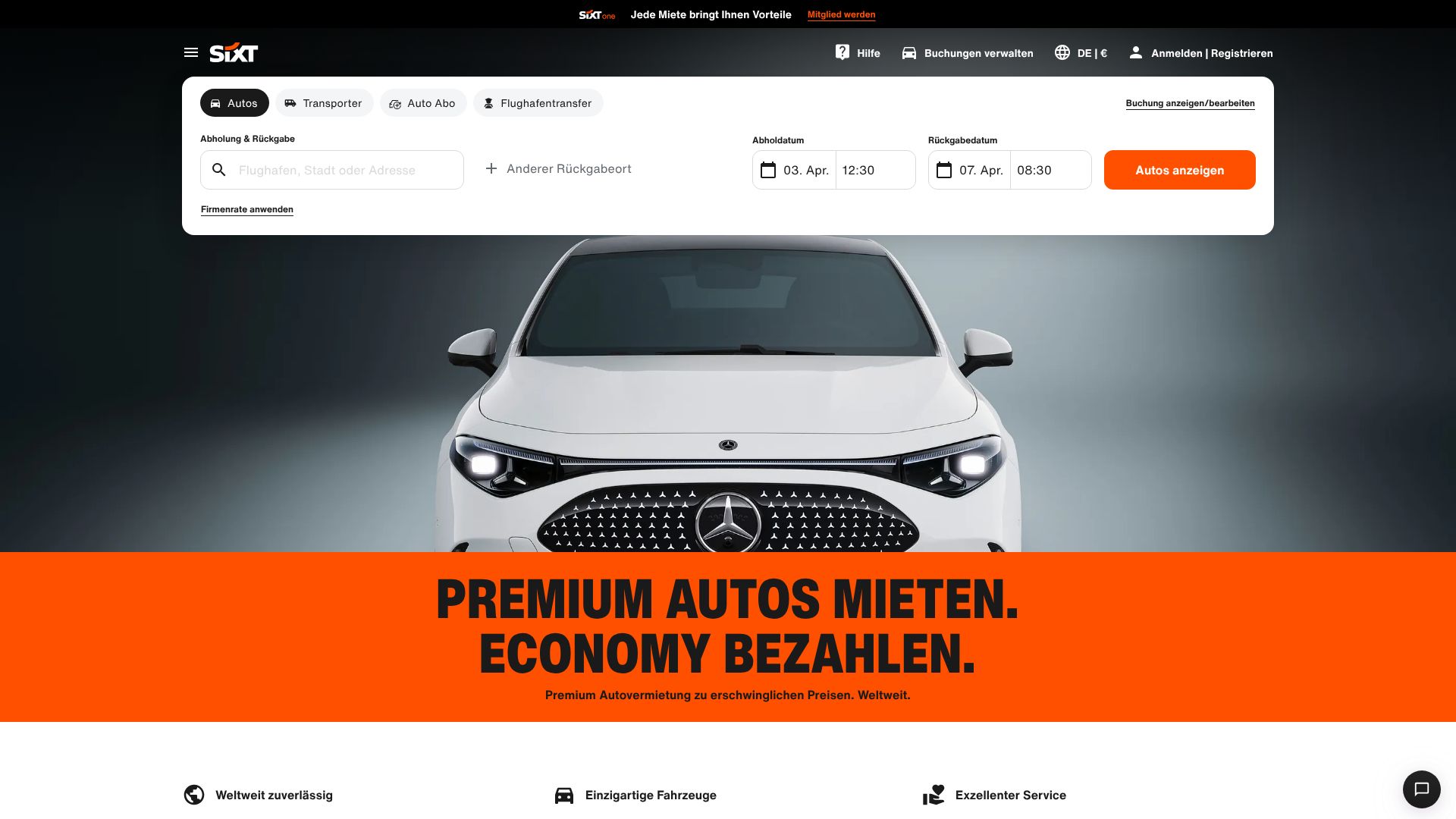This screenshot has width=1456, height=819.
Task: Open the pickup time 12:30 dropdown
Action: click(x=876, y=170)
